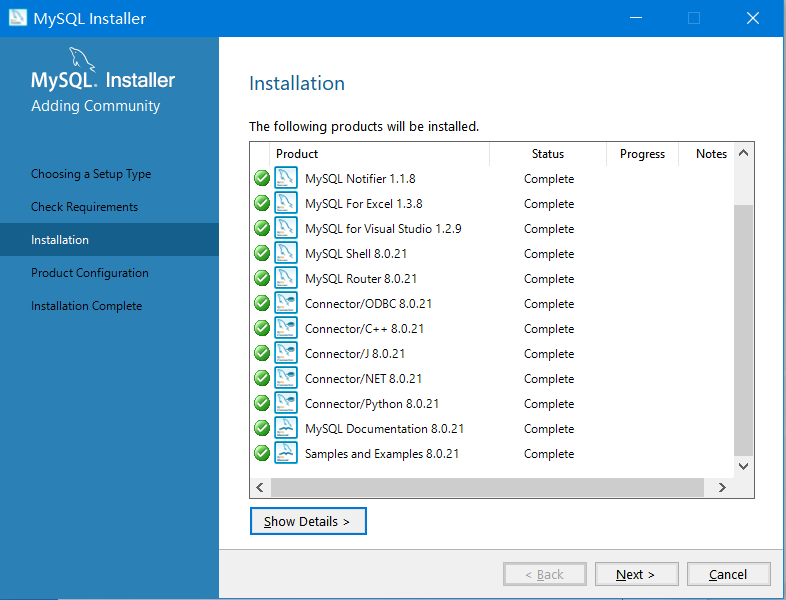Click the Samples and Examples product icon
Viewport: 786px width, 600px height.
click(286, 454)
